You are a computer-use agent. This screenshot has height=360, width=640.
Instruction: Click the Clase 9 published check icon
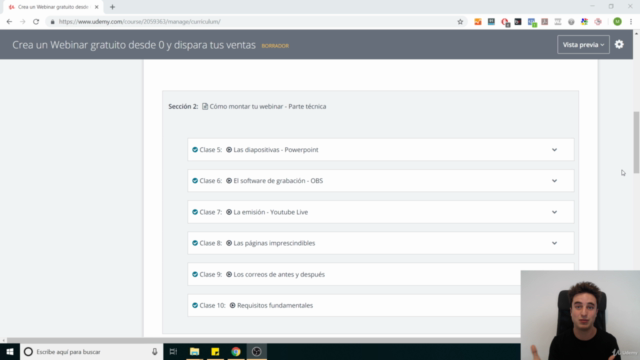click(x=195, y=274)
